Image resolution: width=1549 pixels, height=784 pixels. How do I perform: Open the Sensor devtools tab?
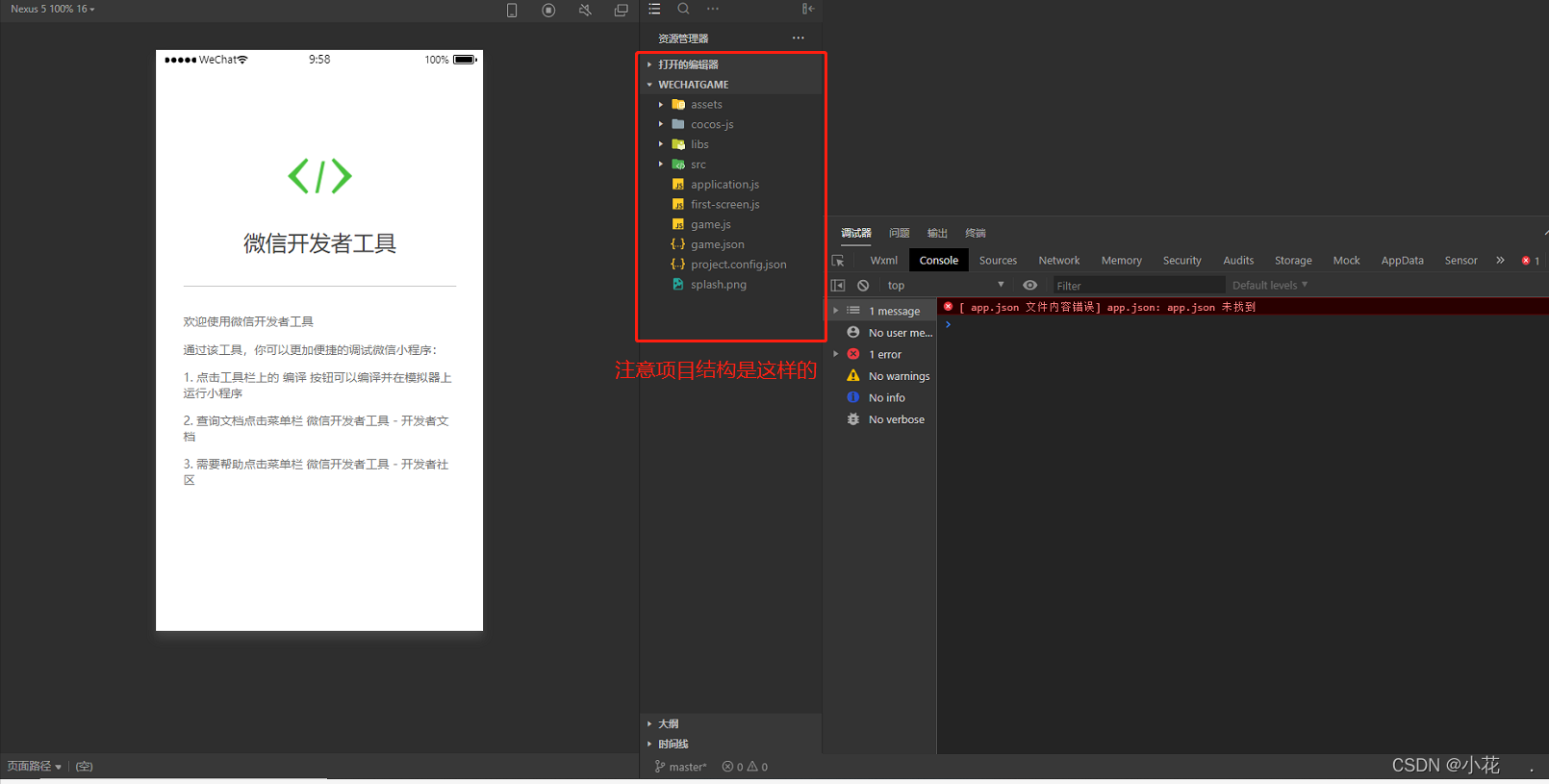click(x=1460, y=261)
